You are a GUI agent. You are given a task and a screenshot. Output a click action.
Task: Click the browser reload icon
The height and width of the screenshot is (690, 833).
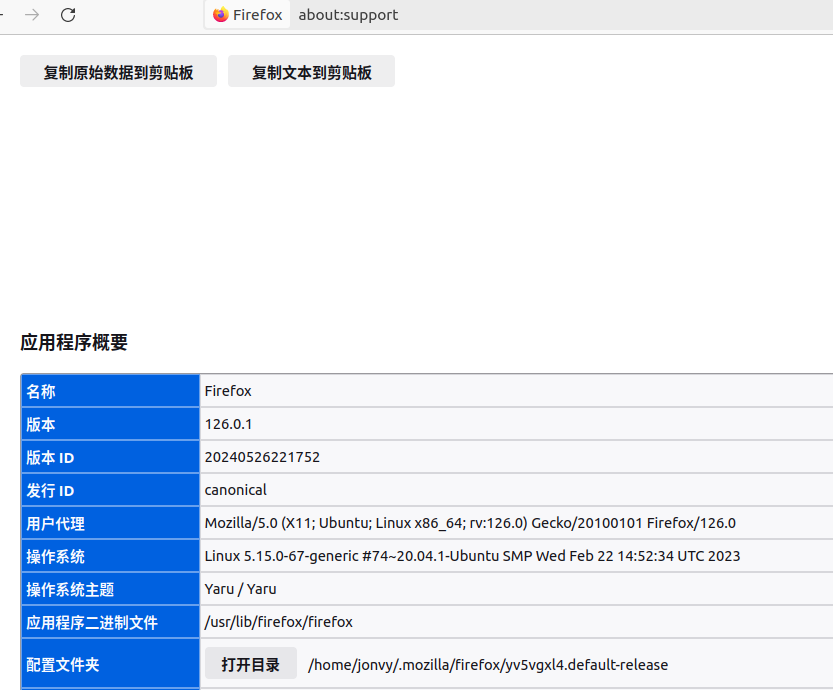click(68, 15)
